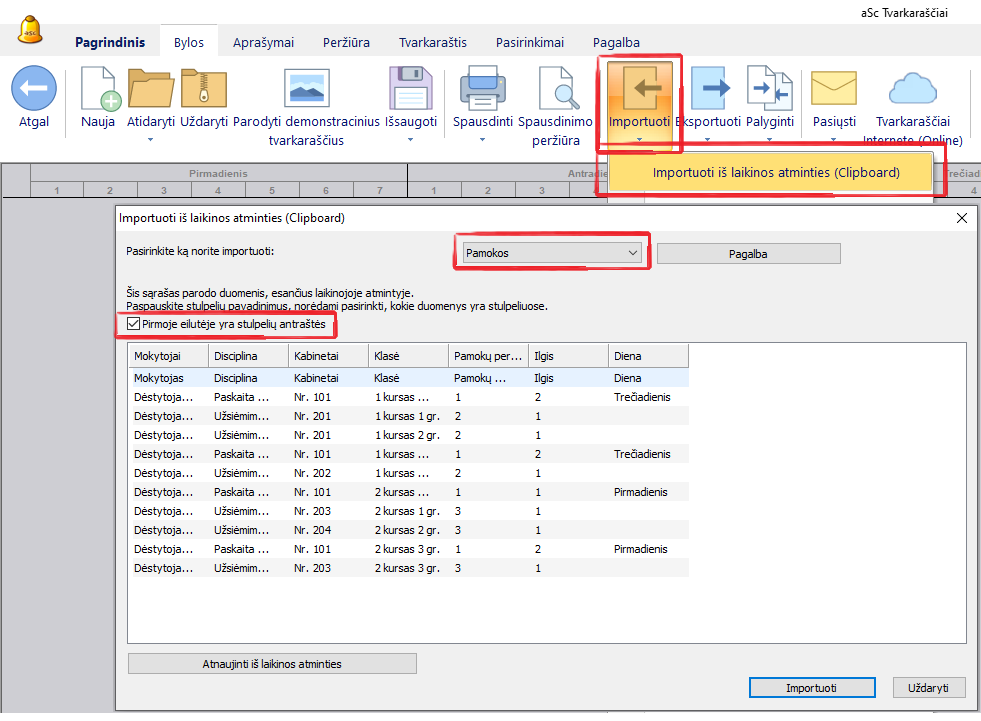Click the 'Pamokų per…' column header

[x=489, y=355]
